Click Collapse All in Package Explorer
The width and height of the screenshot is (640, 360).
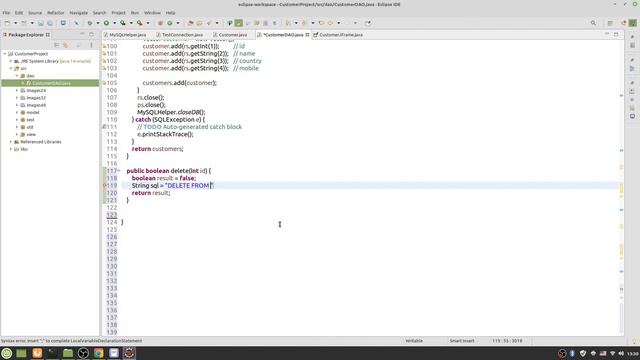click(x=57, y=45)
